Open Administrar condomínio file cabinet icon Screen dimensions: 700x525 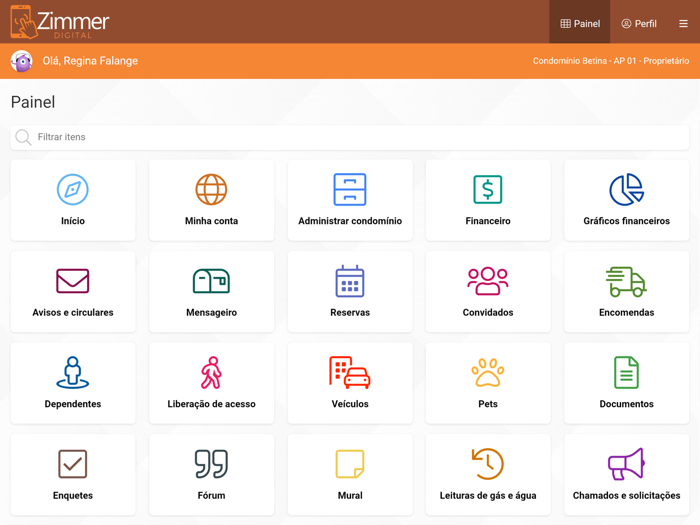click(x=350, y=190)
